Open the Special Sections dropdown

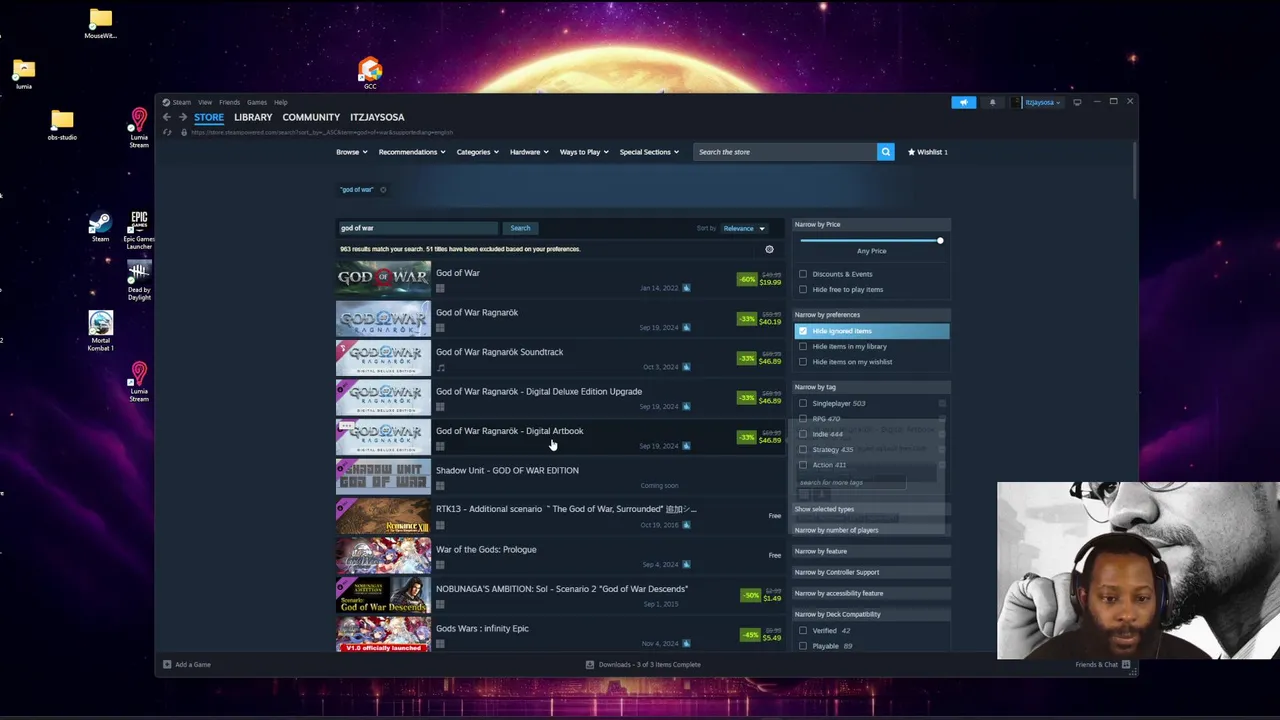point(649,152)
